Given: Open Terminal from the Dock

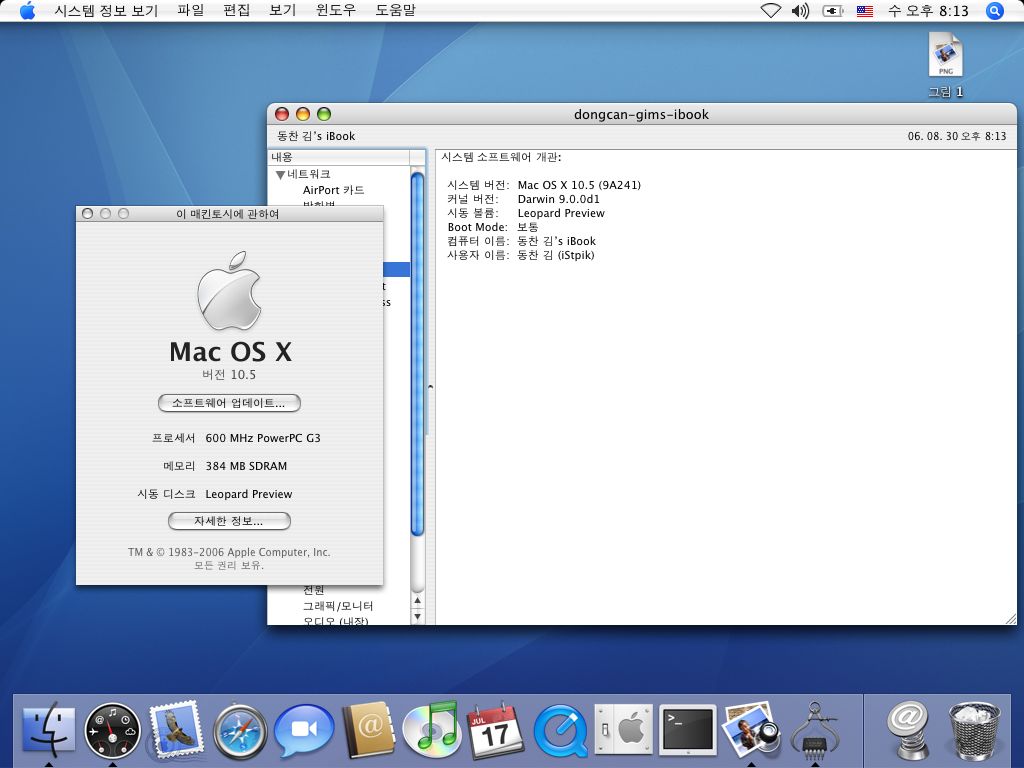Looking at the screenshot, I should pos(688,730).
